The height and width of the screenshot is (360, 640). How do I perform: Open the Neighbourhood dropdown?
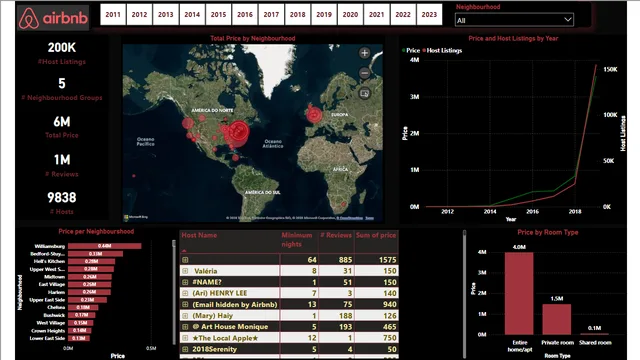[514, 20]
